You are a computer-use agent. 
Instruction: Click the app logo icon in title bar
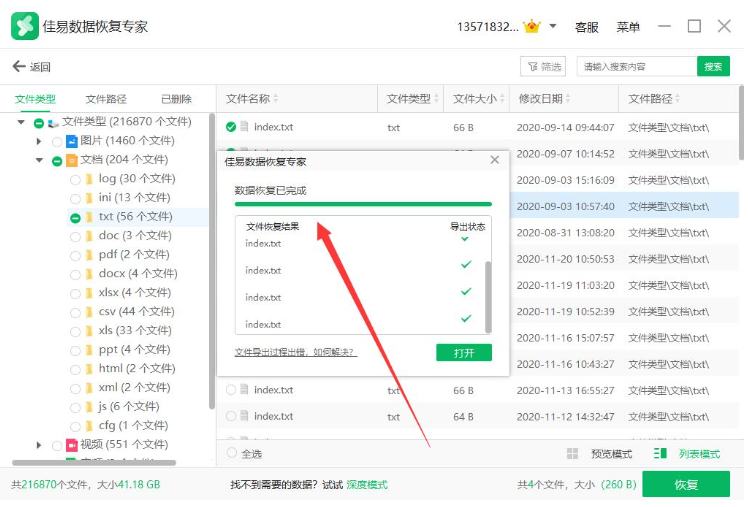click(24, 26)
